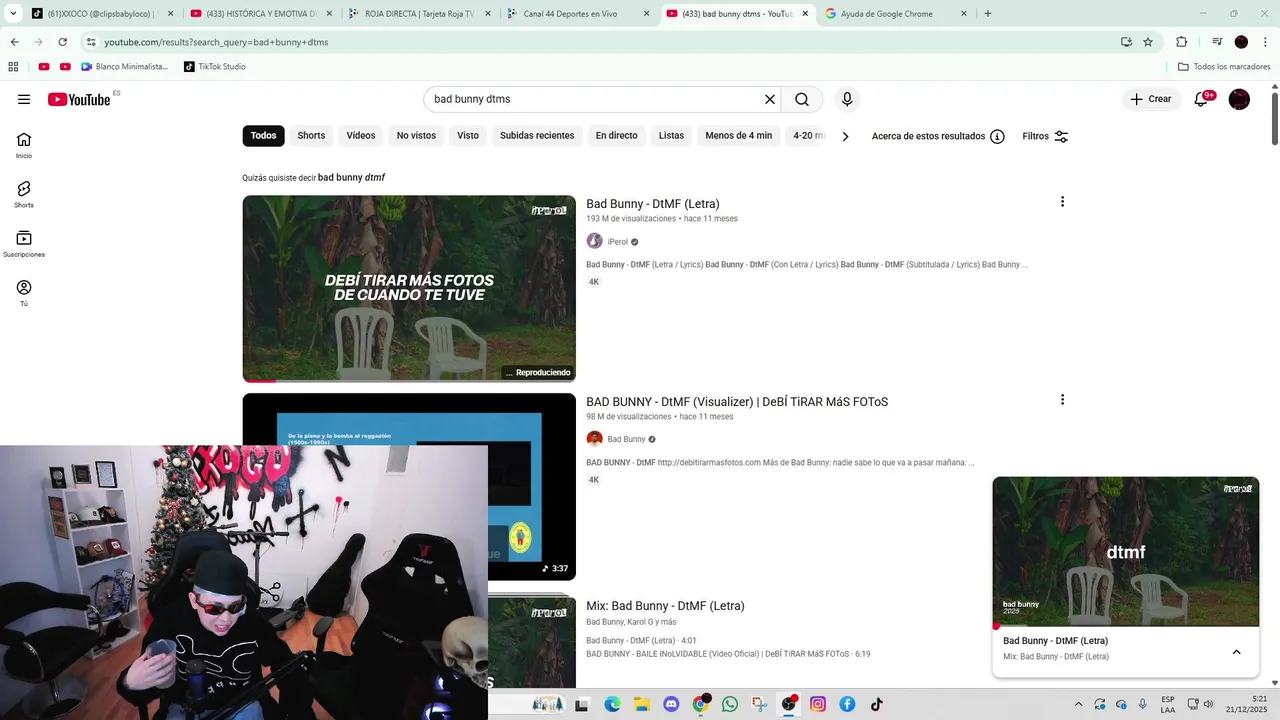Select the Visto filter chip
This screenshot has height=720, width=1280.
pyautogui.click(x=468, y=136)
